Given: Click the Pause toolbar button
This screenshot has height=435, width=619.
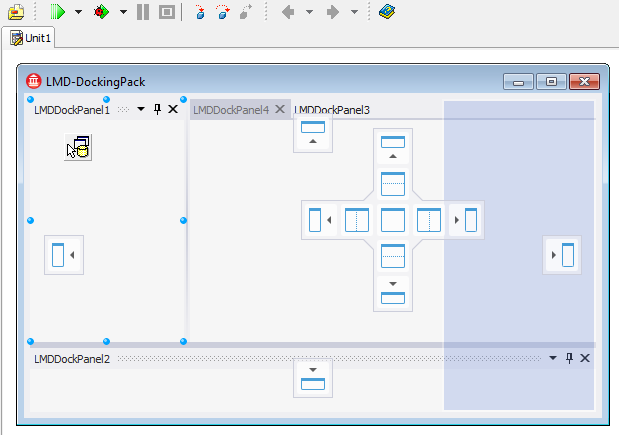Looking at the screenshot, I should tap(143, 12).
